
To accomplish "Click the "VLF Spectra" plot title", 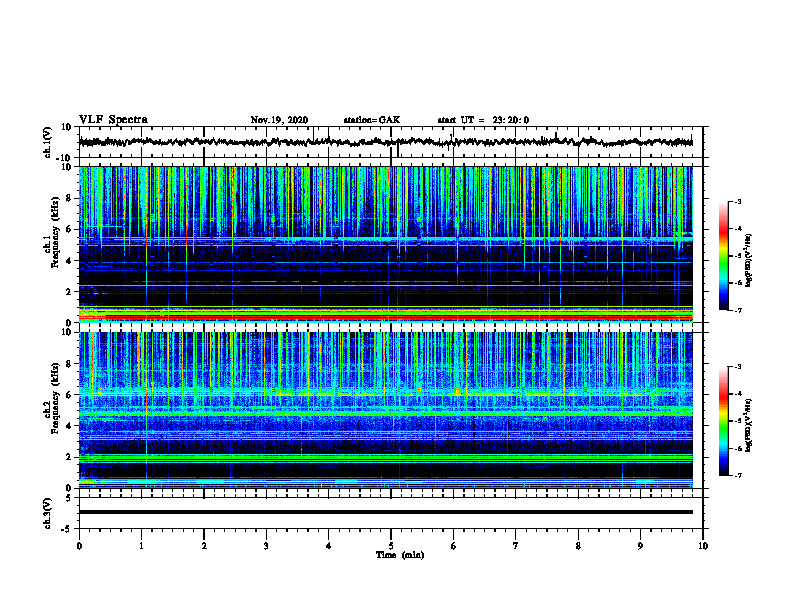I will [113, 120].
